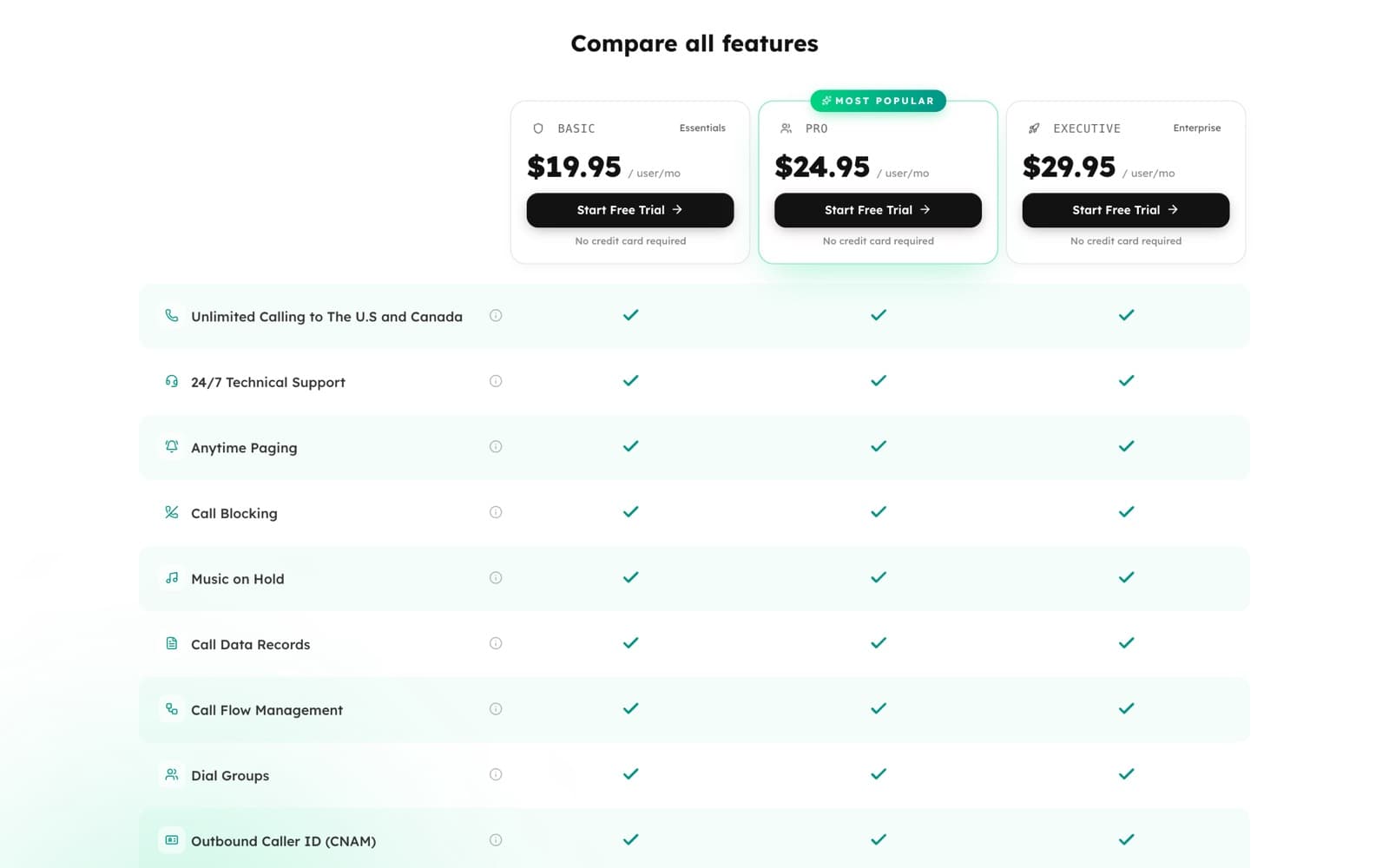
Task: View info about Call Data Records
Action: click(496, 643)
